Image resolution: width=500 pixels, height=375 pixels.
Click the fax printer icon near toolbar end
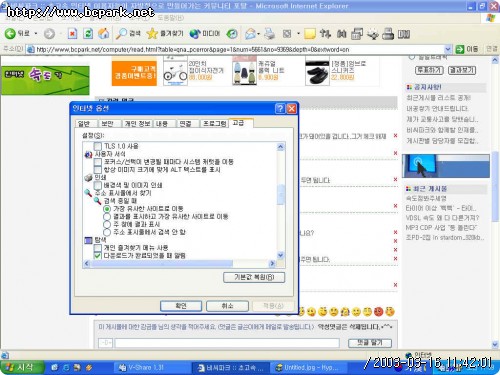click(x=388, y=34)
